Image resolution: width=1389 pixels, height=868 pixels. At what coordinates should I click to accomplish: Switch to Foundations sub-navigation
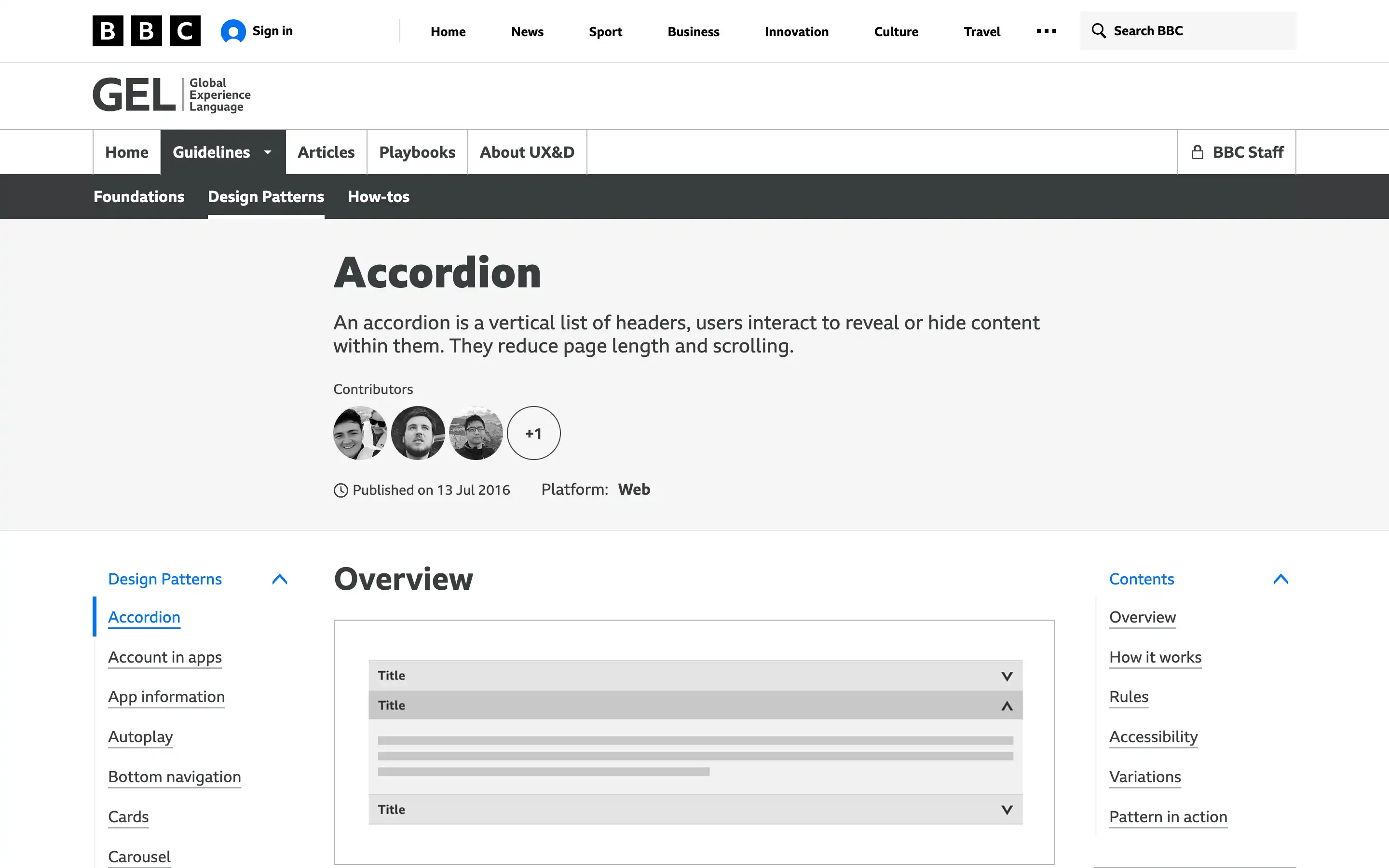click(139, 196)
